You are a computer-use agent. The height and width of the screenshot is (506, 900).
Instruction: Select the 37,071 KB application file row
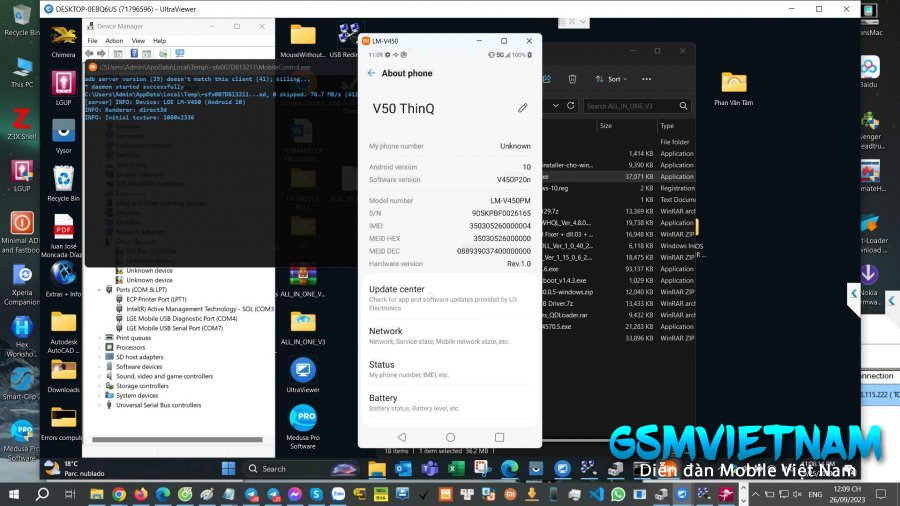point(619,177)
